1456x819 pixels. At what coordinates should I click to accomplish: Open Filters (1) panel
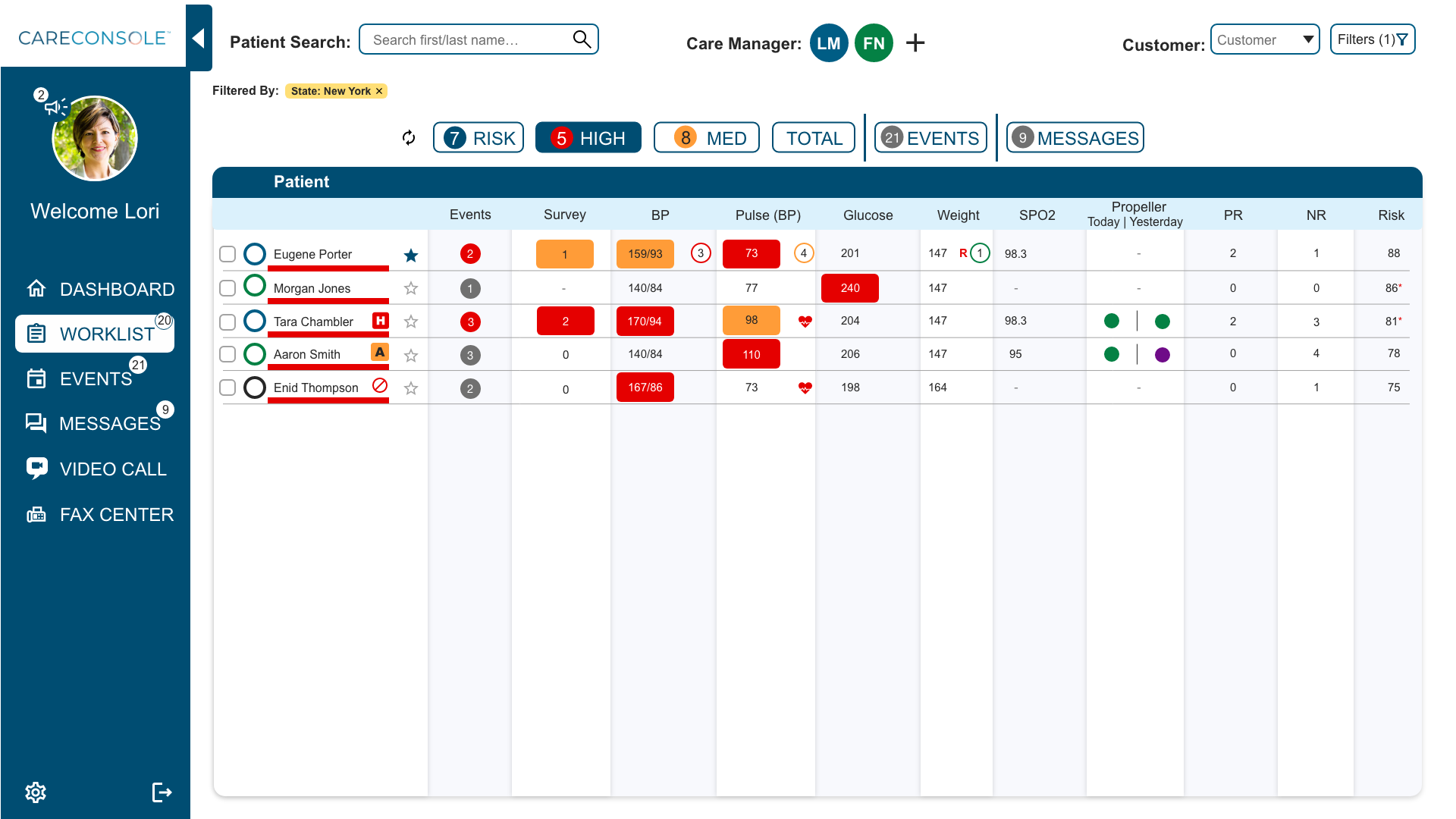click(1373, 39)
